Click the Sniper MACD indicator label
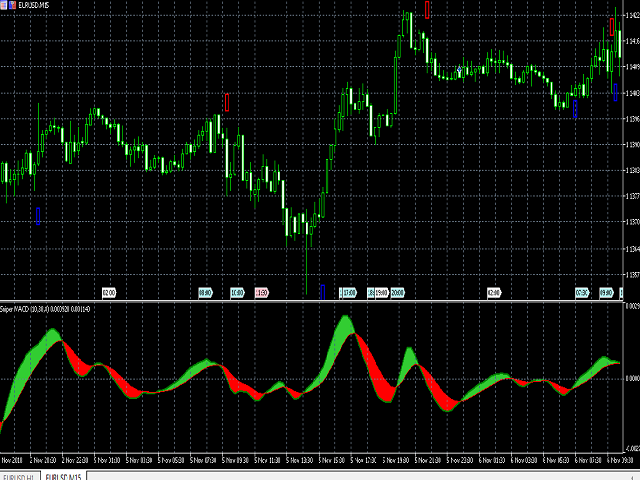The height and width of the screenshot is (480, 640). (x=30, y=305)
